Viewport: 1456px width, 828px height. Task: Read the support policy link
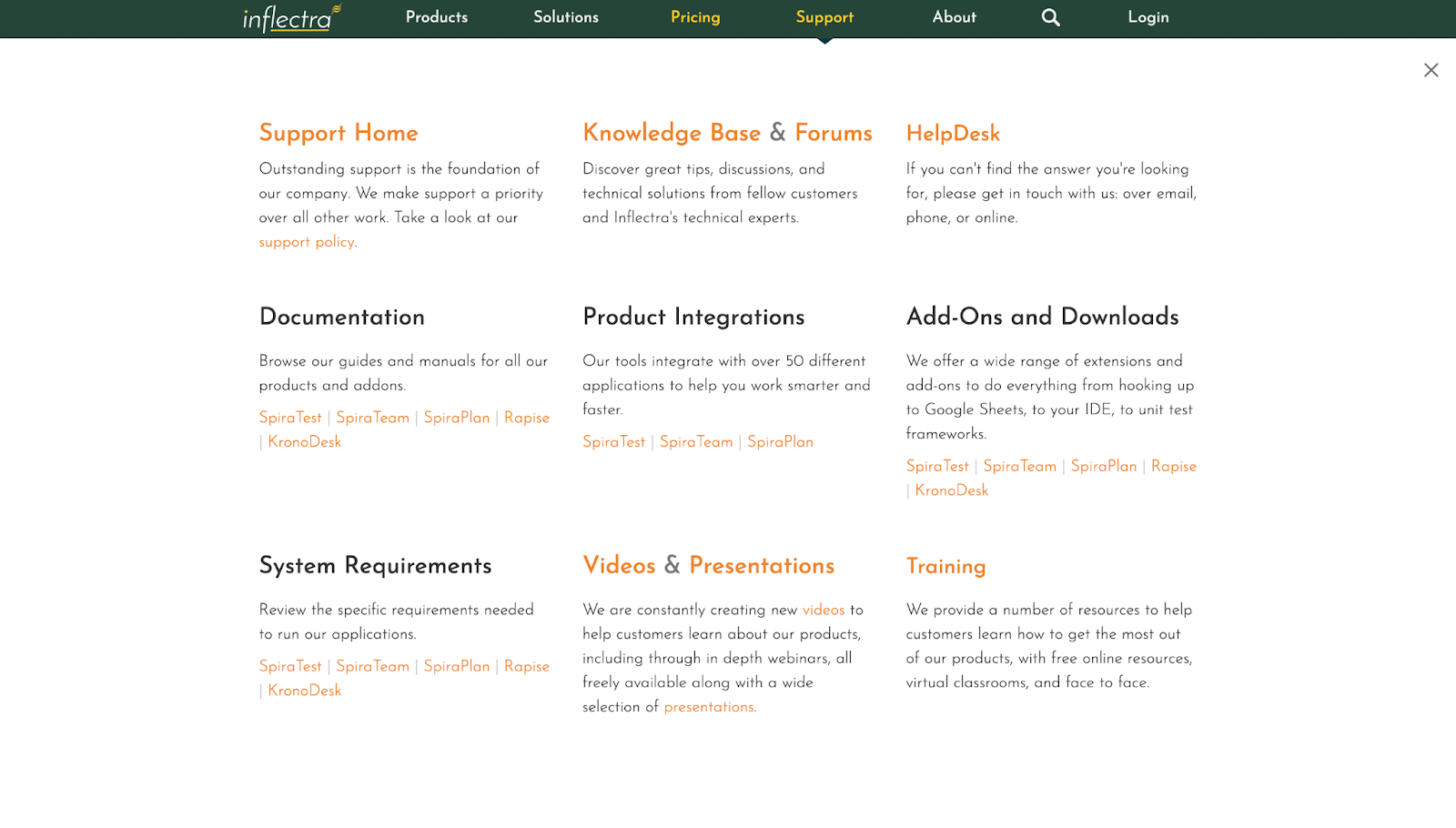pyautogui.click(x=307, y=242)
